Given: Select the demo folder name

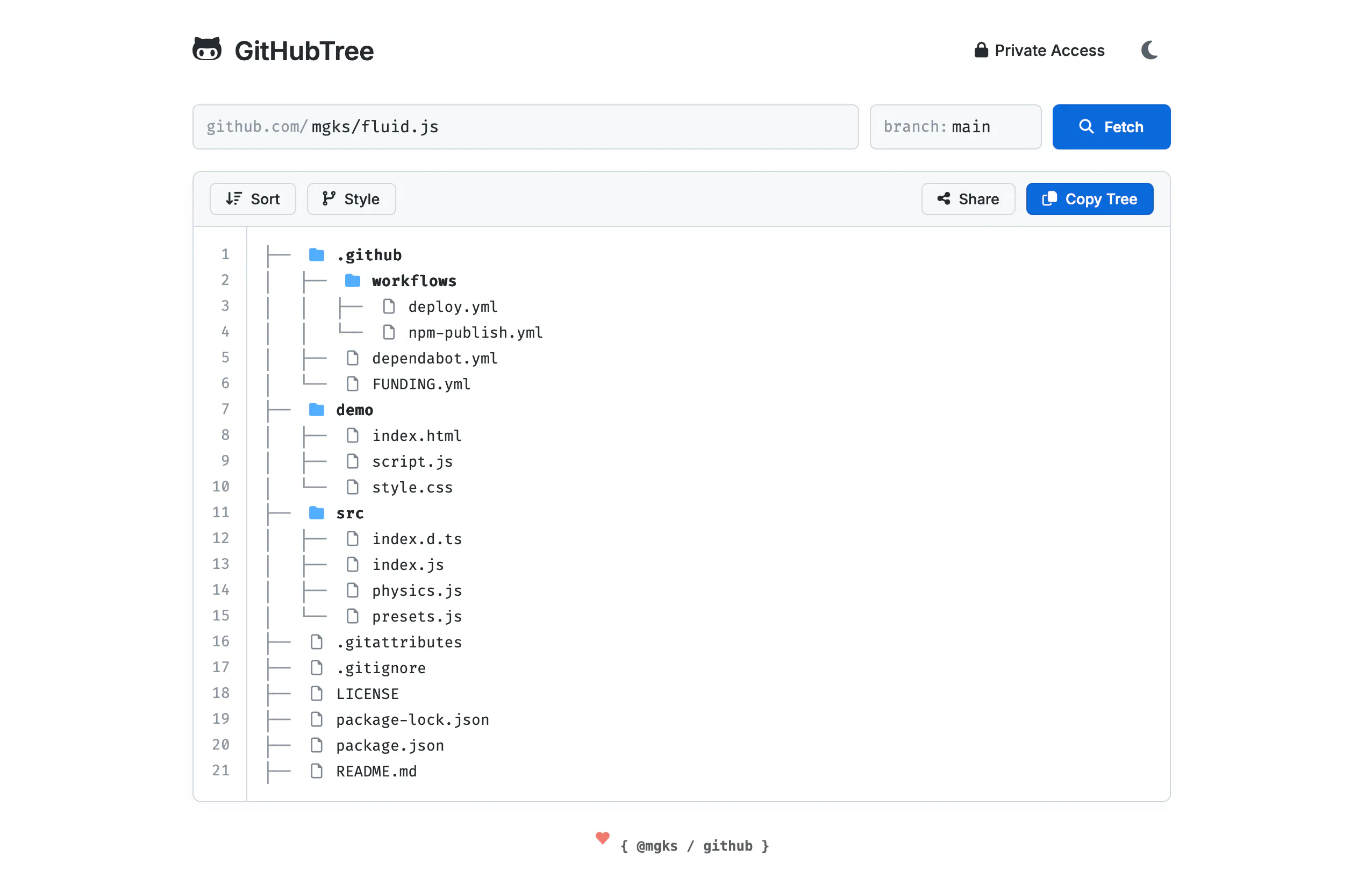Looking at the screenshot, I should tap(354, 410).
